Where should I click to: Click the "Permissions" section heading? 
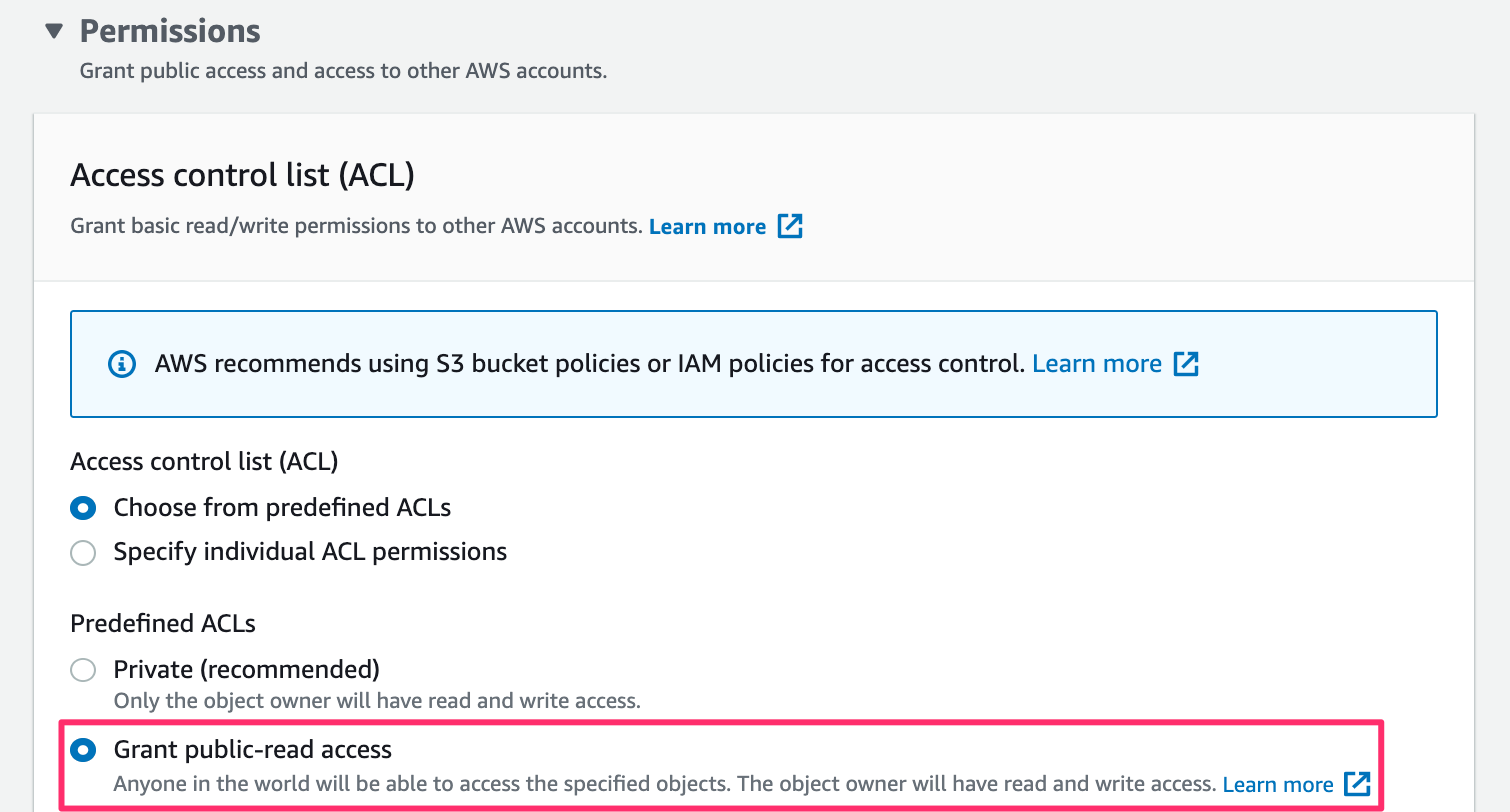[x=170, y=31]
